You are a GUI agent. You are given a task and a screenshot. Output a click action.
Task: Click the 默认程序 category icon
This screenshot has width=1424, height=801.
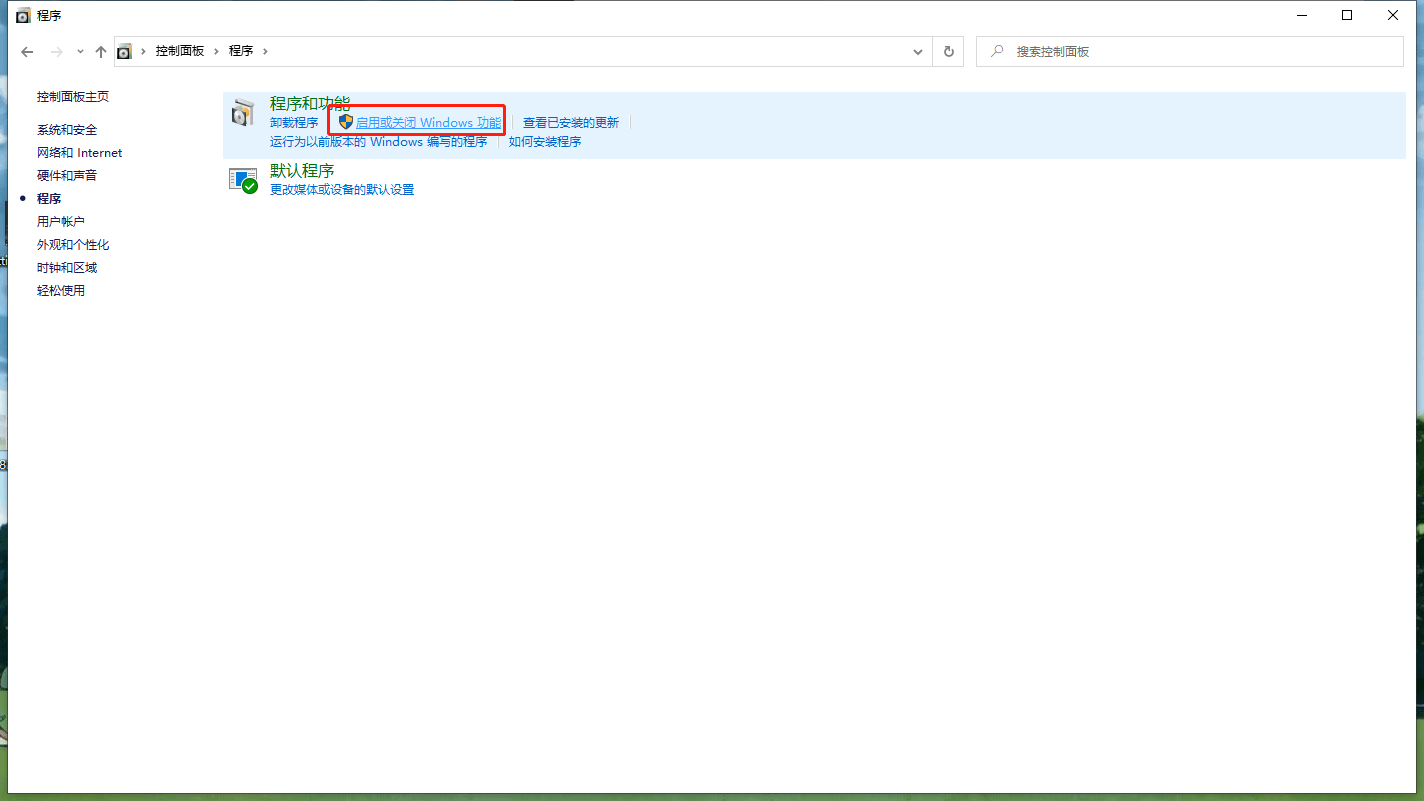(x=243, y=180)
